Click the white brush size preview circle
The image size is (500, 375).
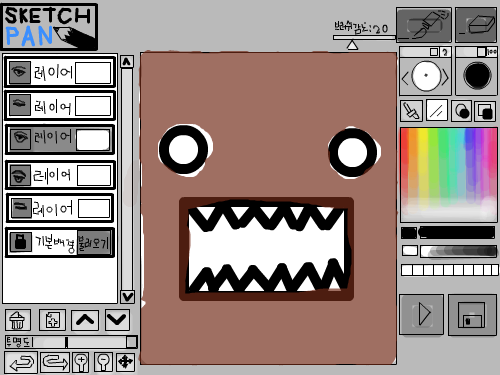426,76
